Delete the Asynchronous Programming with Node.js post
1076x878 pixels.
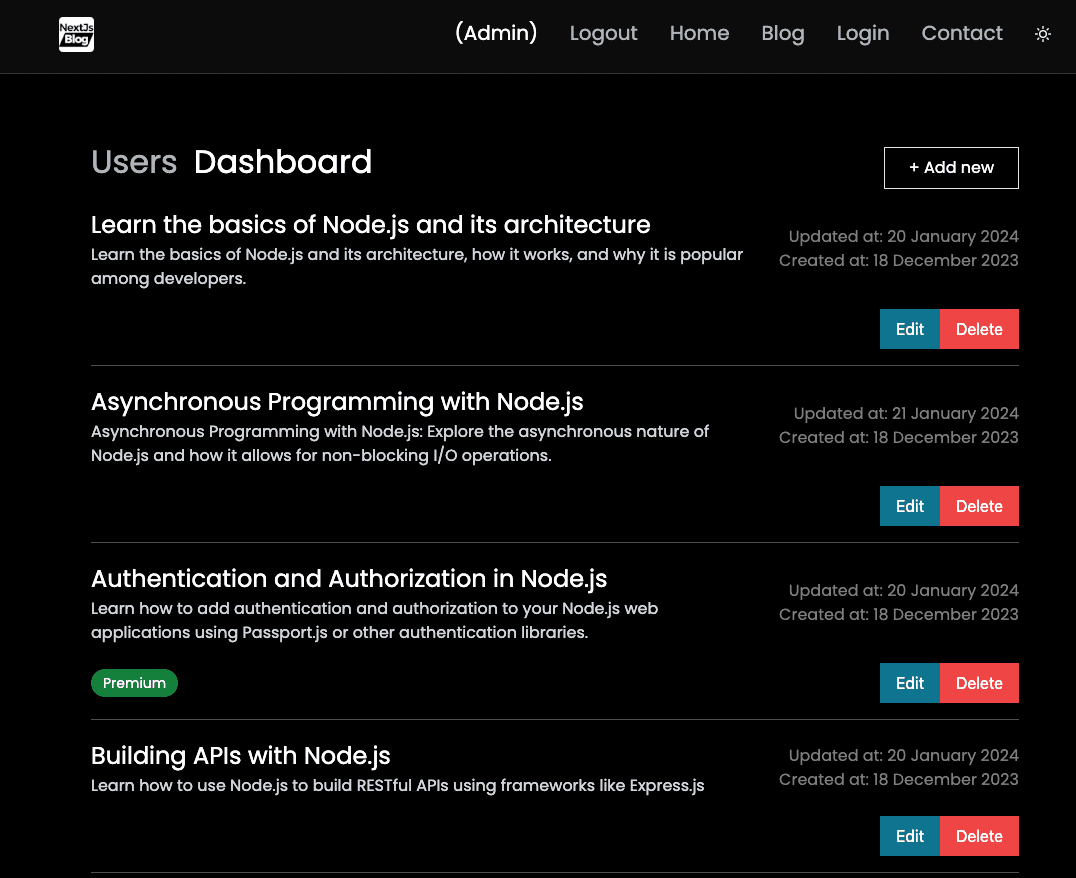tap(979, 506)
